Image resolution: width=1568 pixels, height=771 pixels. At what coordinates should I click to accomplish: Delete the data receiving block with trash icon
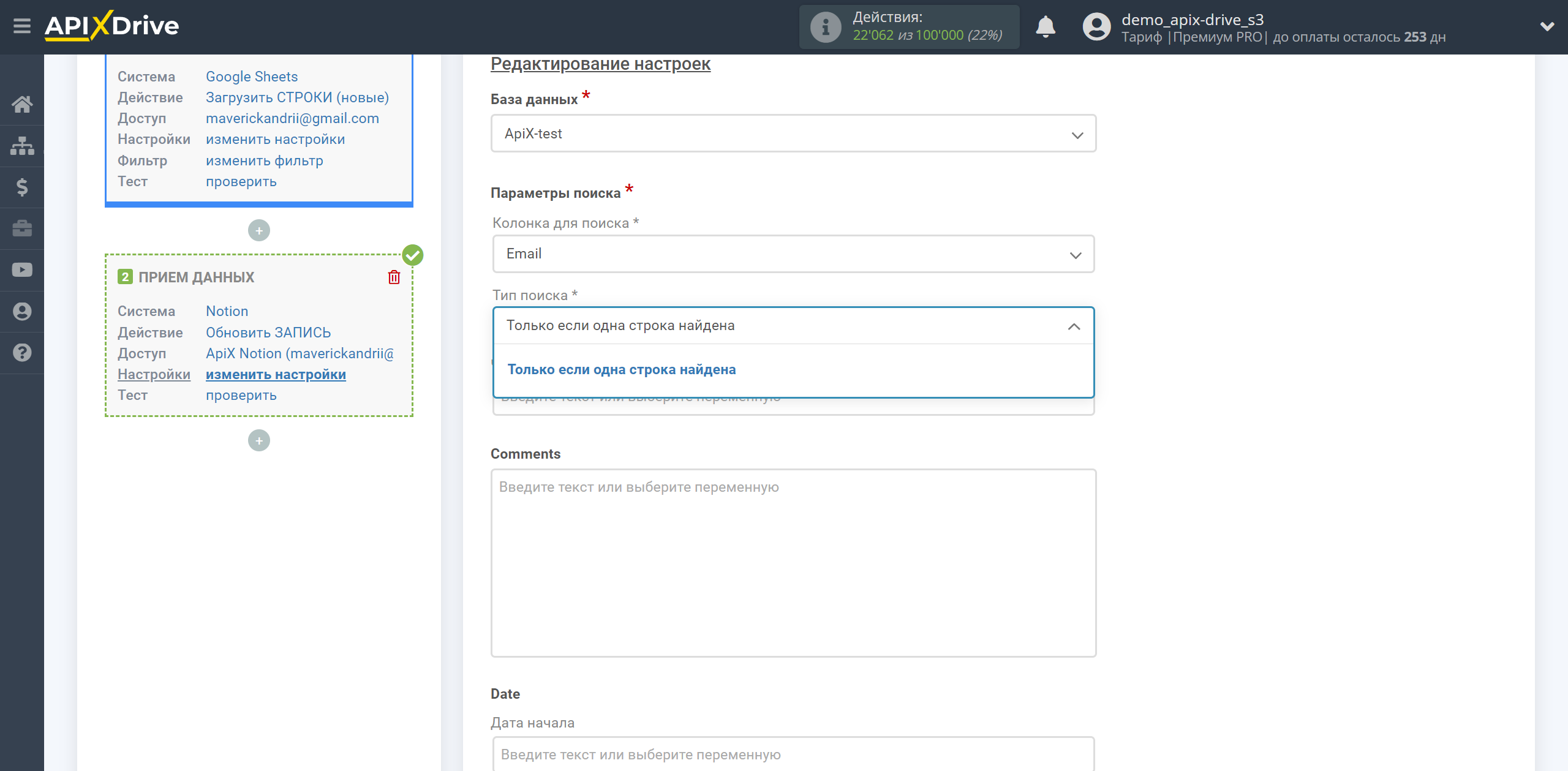394,277
